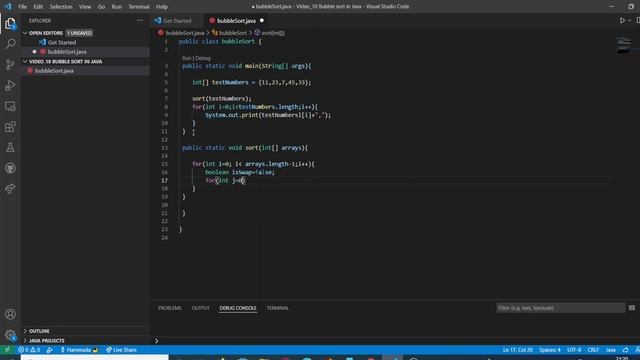The image size is (640, 360).
Task: Select the Java language mode indicator
Action: [610, 350]
